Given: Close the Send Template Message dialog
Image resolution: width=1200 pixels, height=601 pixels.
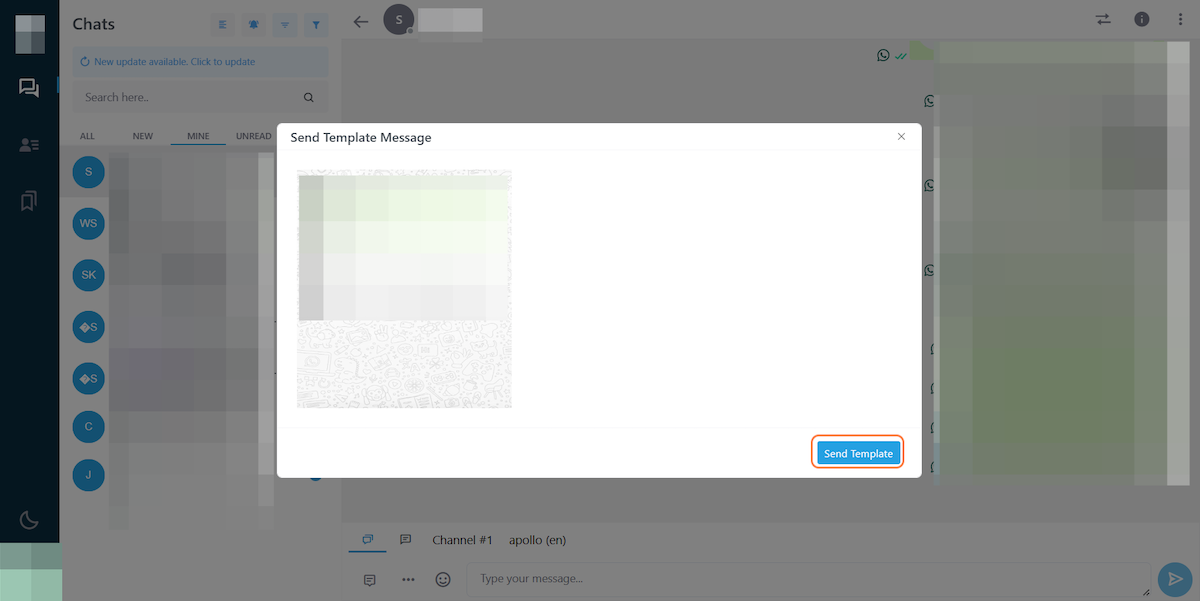Looking at the screenshot, I should click(901, 136).
